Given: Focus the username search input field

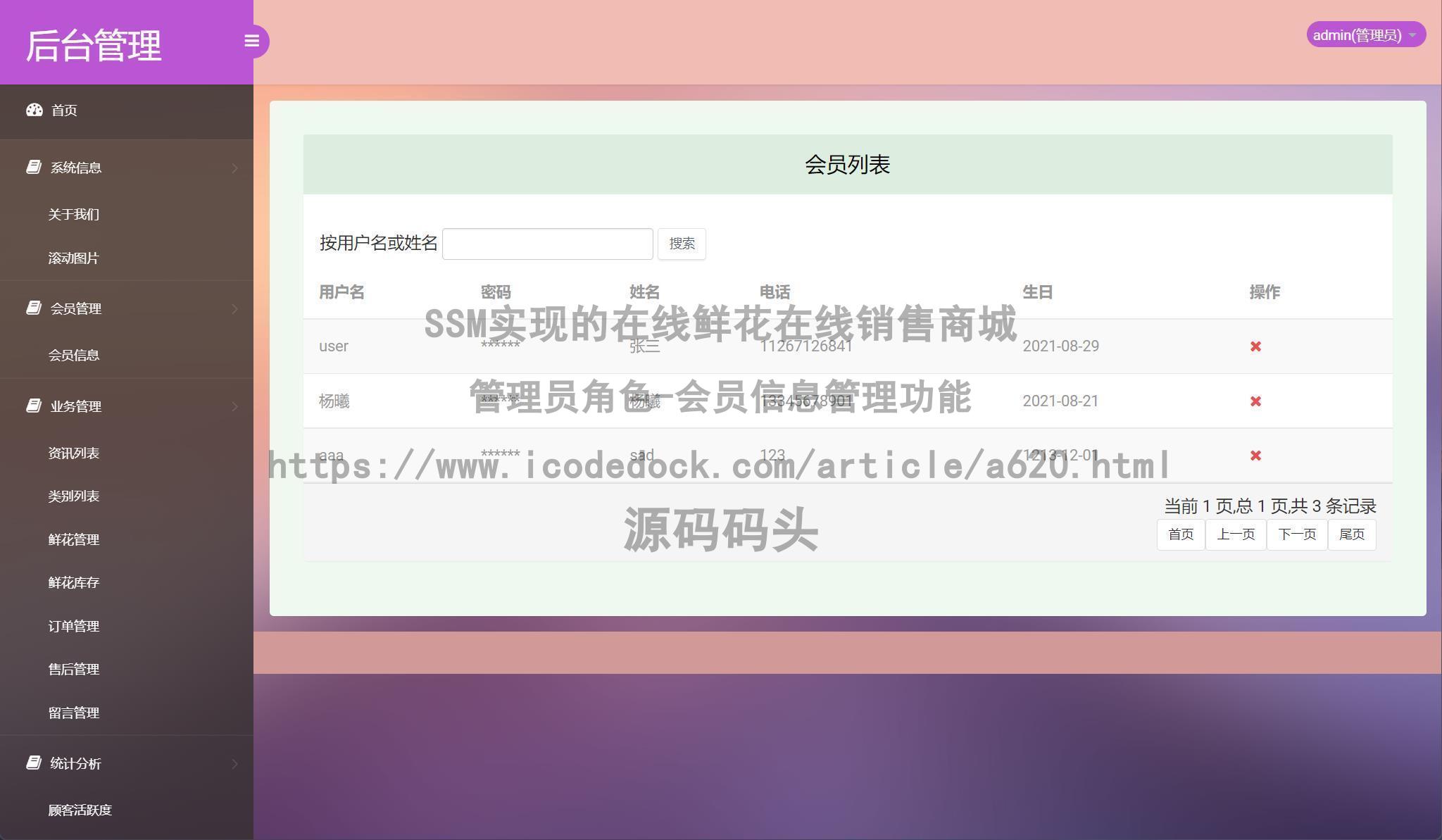Looking at the screenshot, I should coord(548,244).
